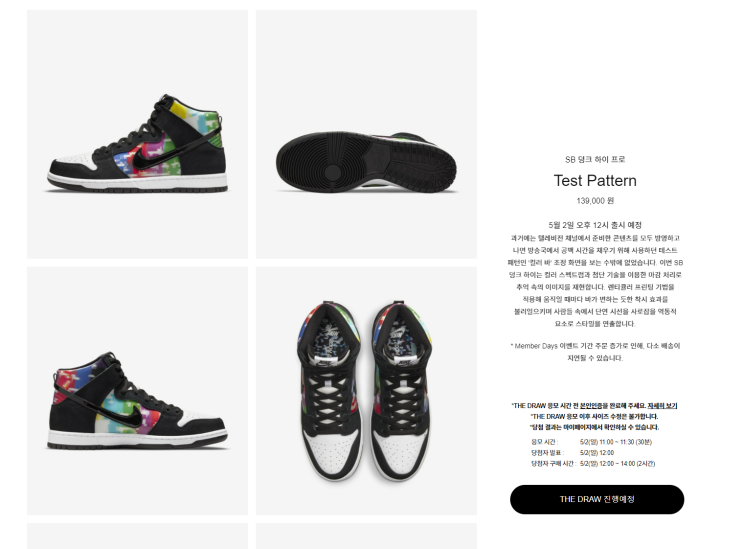The width and height of the screenshot is (743, 549).
Task: Open the partially visible bottom-right product image
Action: tap(366, 536)
